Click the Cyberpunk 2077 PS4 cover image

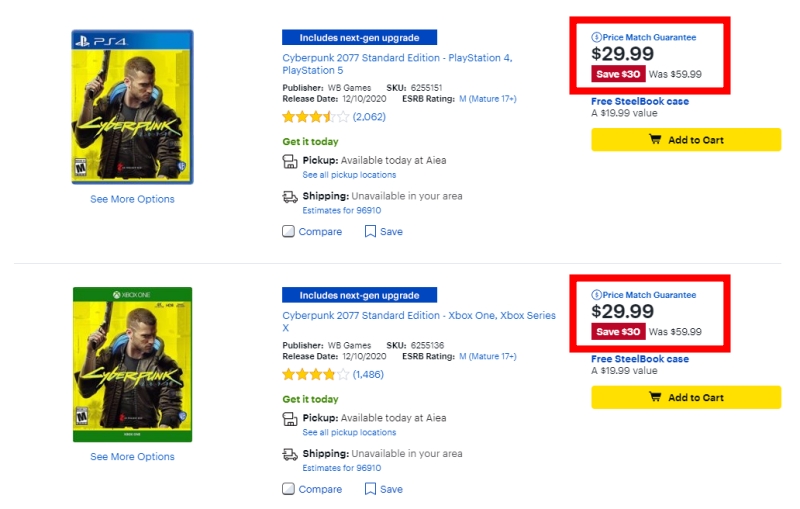click(x=132, y=107)
